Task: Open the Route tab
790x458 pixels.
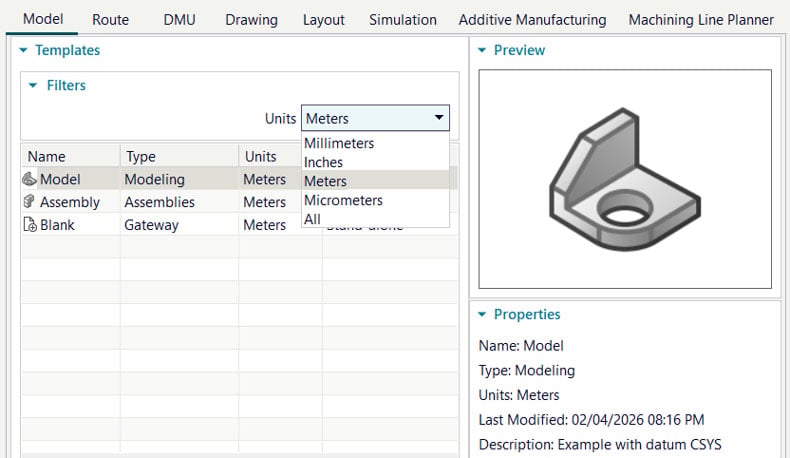Action: (110, 20)
